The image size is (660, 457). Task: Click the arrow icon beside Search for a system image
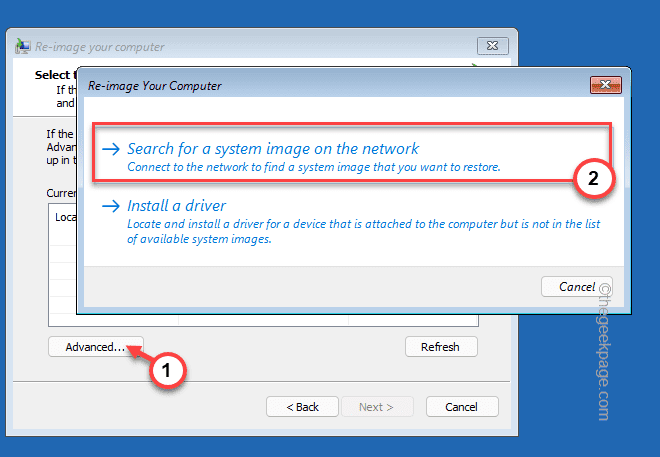point(111,149)
